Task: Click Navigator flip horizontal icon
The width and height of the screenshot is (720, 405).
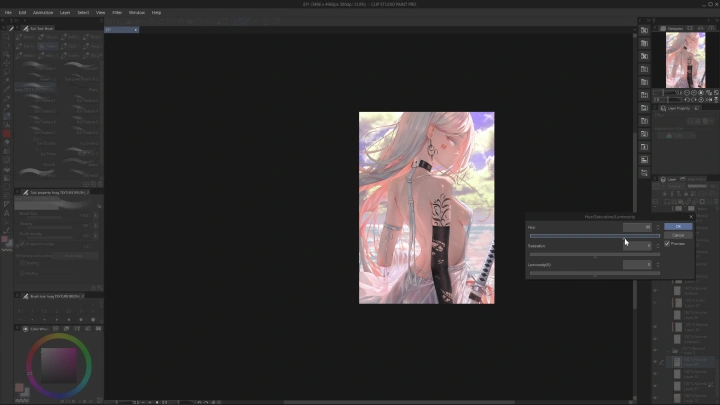Action: pos(709,100)
